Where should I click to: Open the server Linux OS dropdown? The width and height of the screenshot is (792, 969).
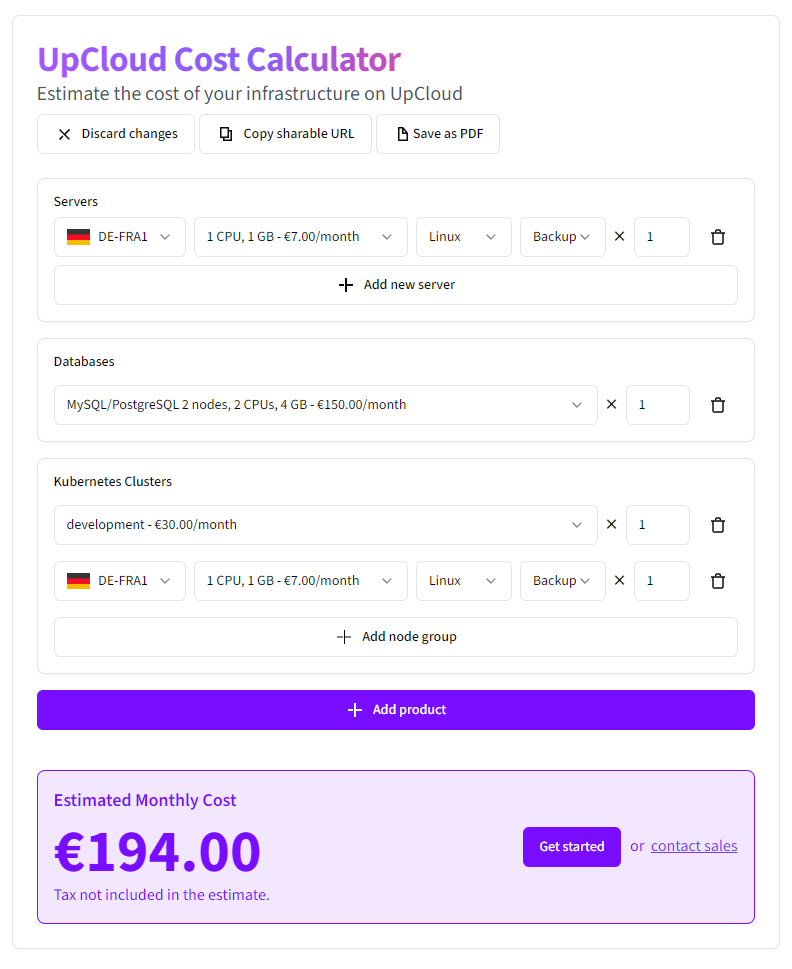(464, 237)
